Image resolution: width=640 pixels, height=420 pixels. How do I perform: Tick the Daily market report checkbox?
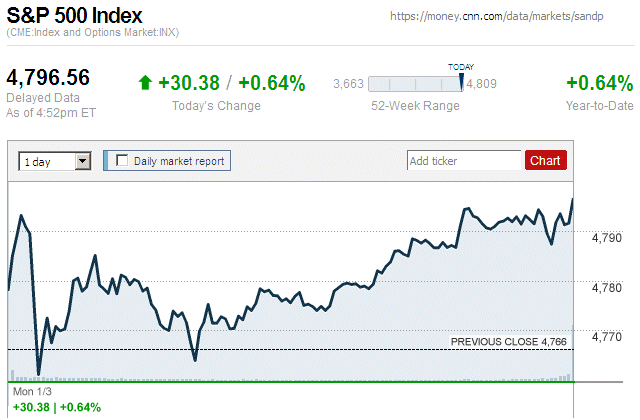tap(123, 160)
